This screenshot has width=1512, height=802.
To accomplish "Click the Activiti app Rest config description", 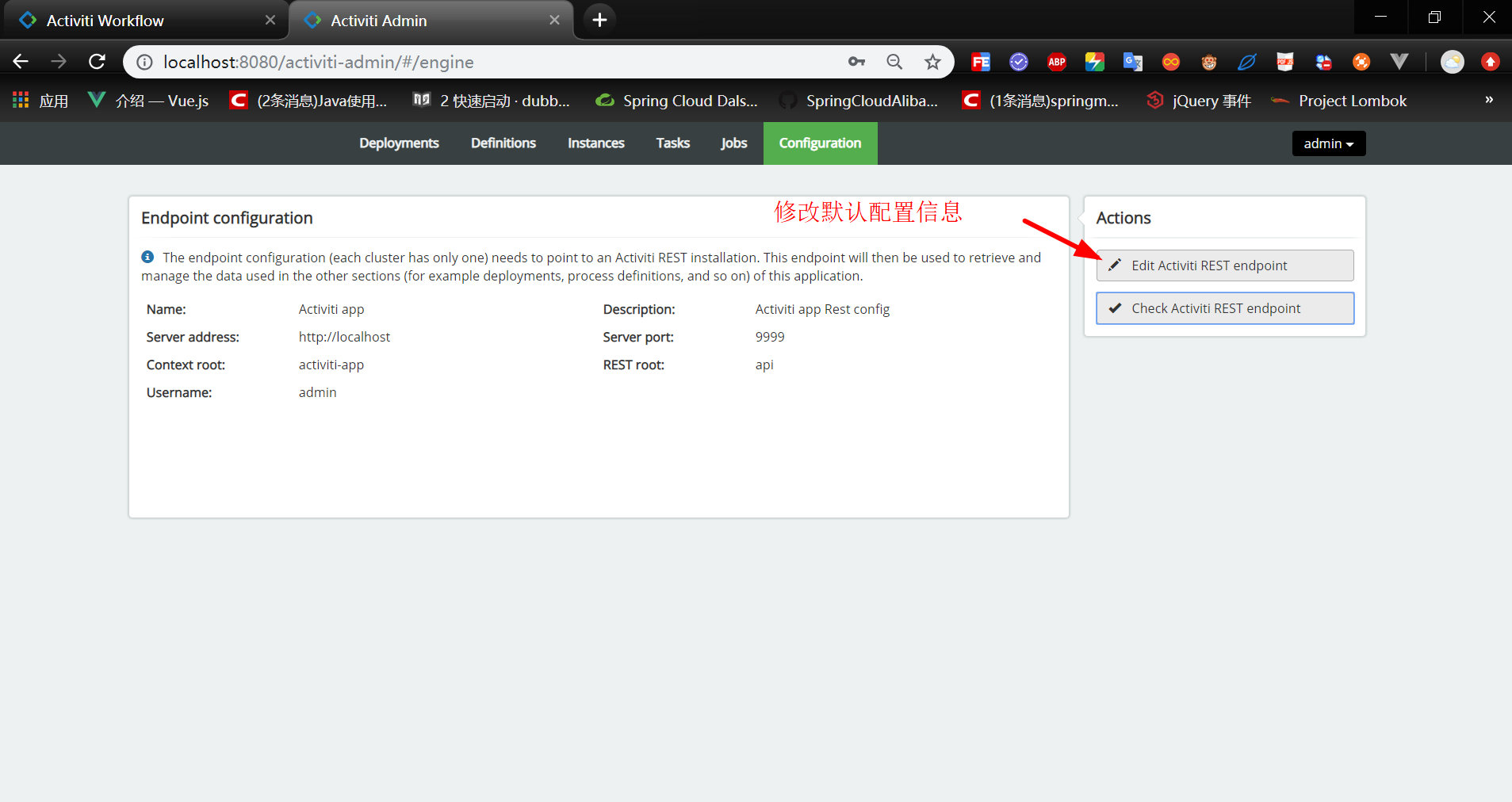I will click(822, 309).
